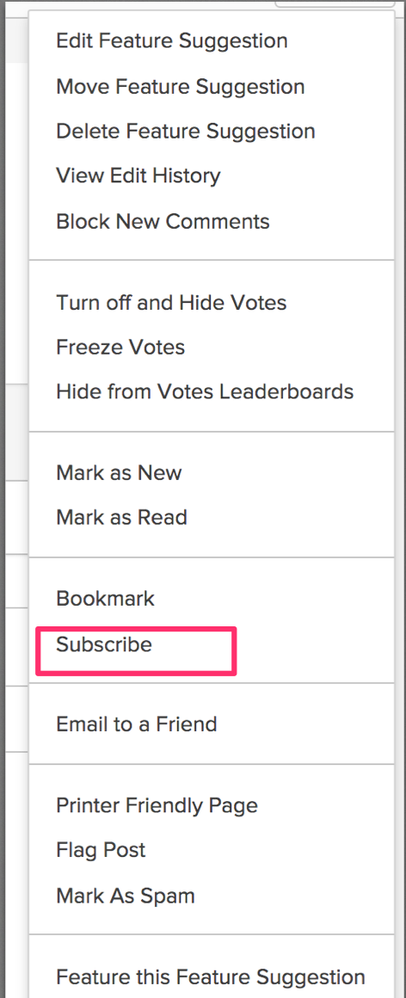Click Delete Feature Suggestion
This screenshot has height=998, width=406.
[x=185, y=132]
